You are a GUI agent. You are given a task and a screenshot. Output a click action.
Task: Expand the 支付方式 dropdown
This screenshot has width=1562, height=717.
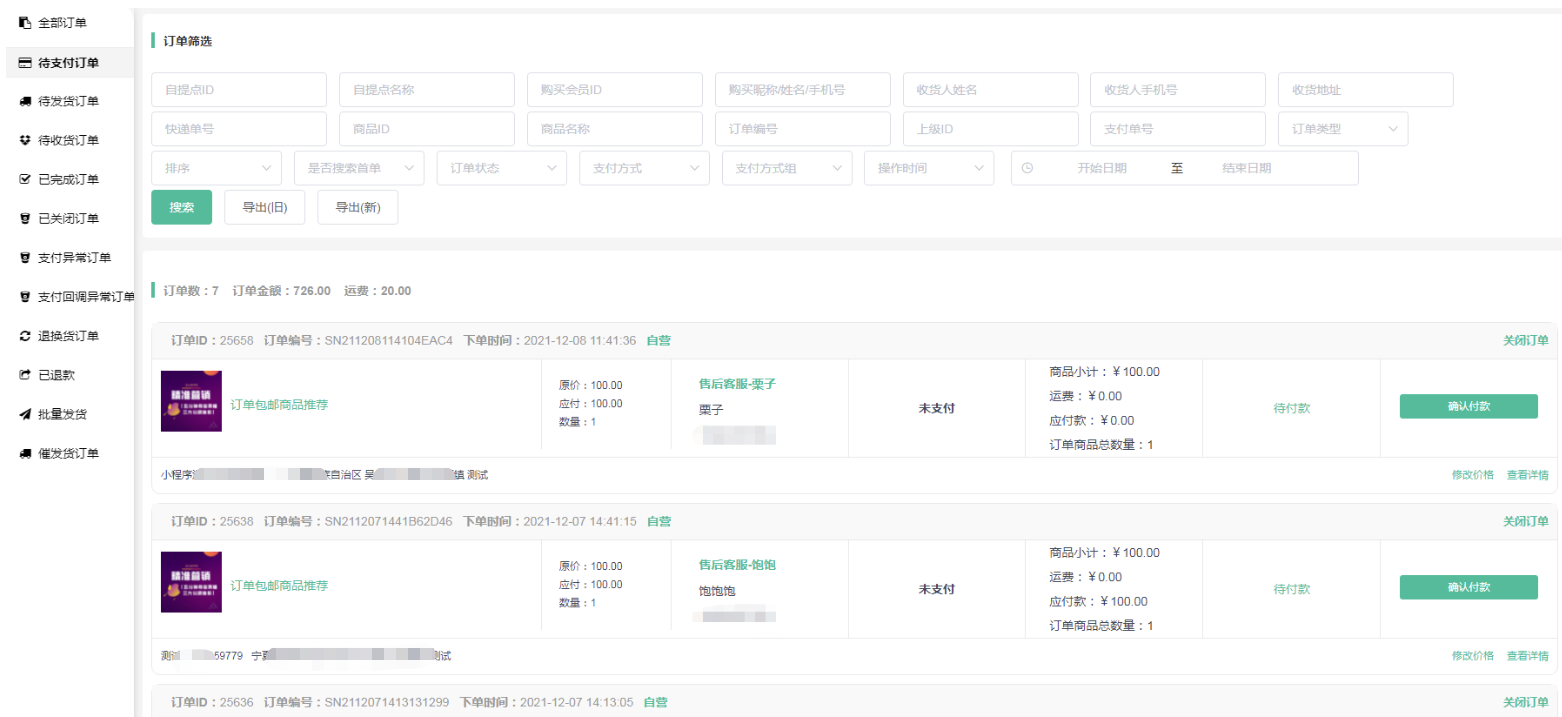[x=643, y=168]
